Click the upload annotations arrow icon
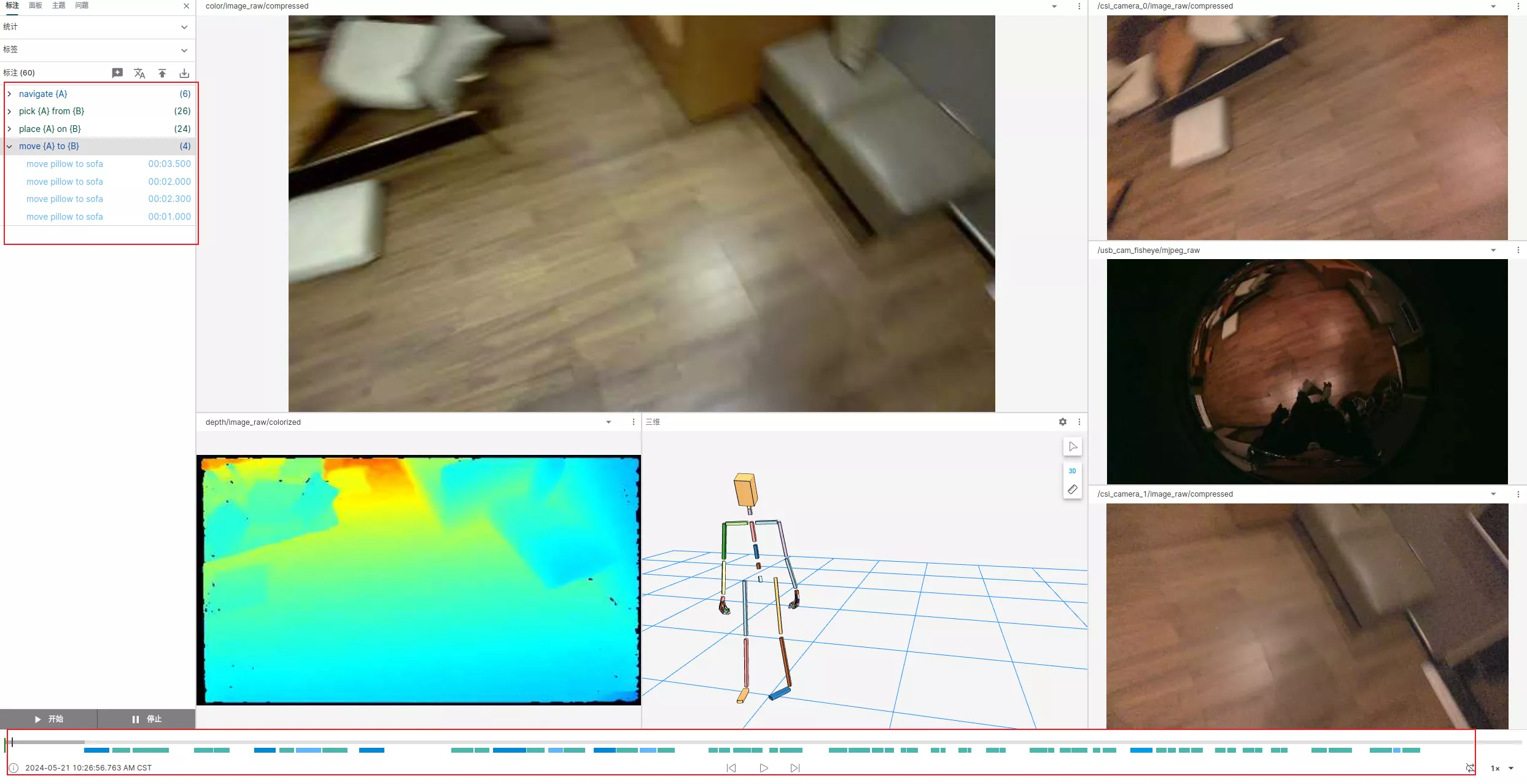The height and width of the screenshot is (784, 1527). pyautogui.click(x=162, y=73)
